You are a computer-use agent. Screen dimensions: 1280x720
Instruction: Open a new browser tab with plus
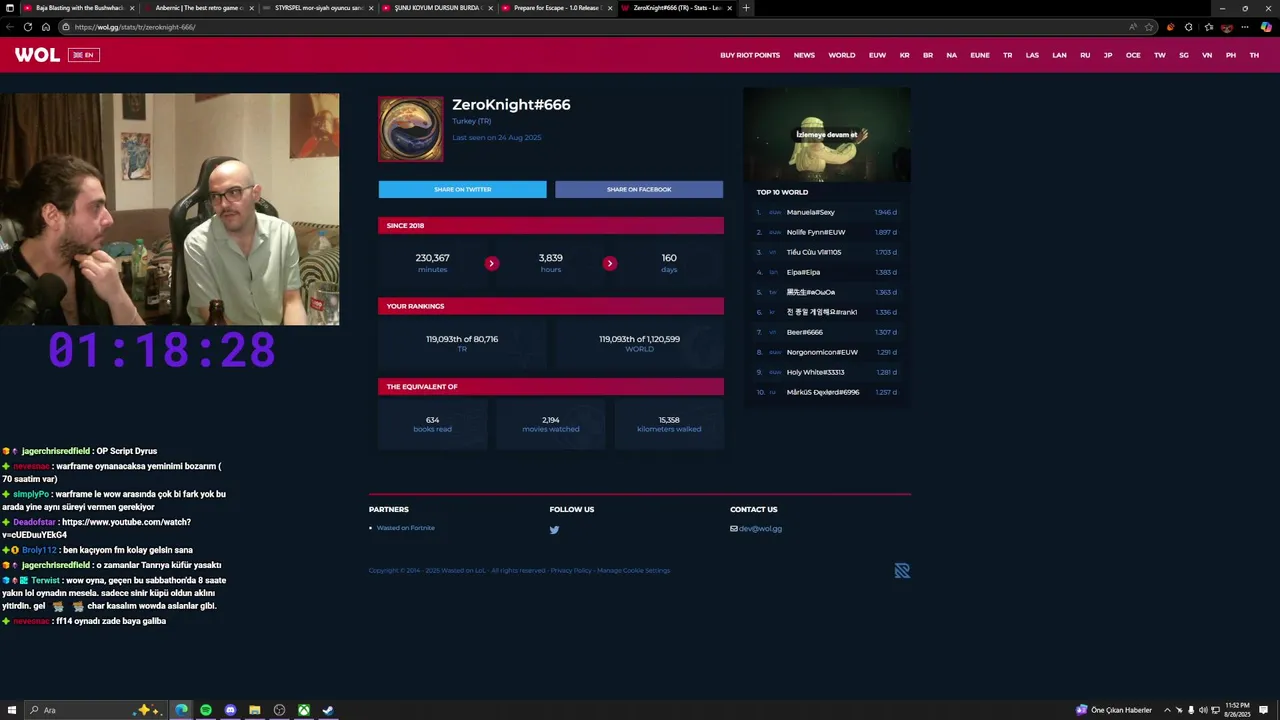pyautogui.click(x=745, y=8)
